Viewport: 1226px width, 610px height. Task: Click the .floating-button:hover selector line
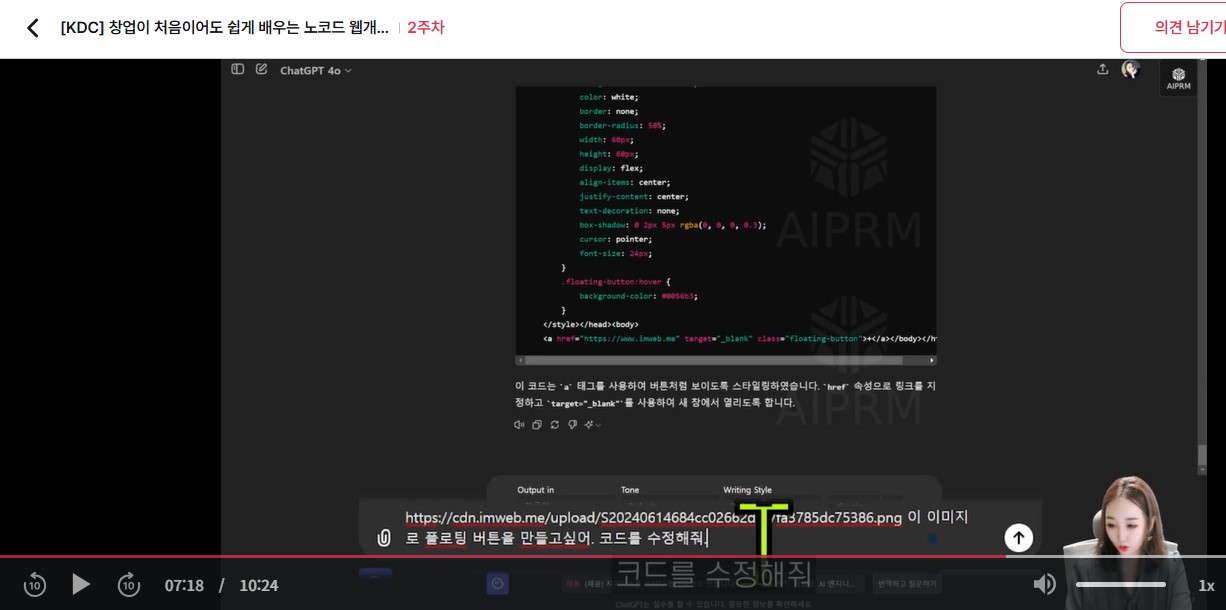click(x=615, y=282)
